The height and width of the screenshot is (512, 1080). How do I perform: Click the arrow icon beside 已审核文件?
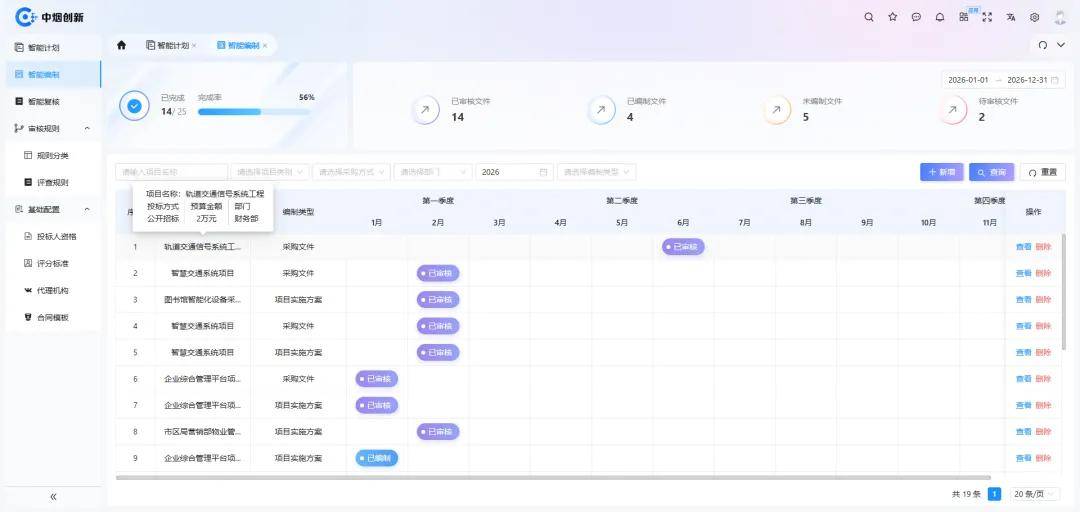[425, 111]
